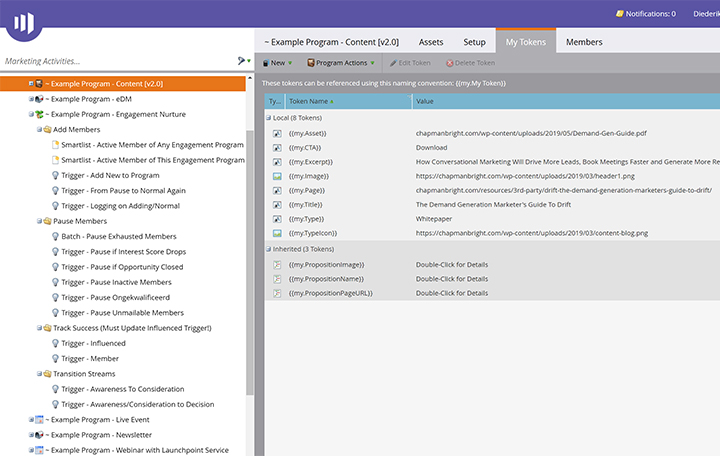Click the smart list icon of Any Engagement Program
Screen dimensions: 720x456
click(56, 145)
